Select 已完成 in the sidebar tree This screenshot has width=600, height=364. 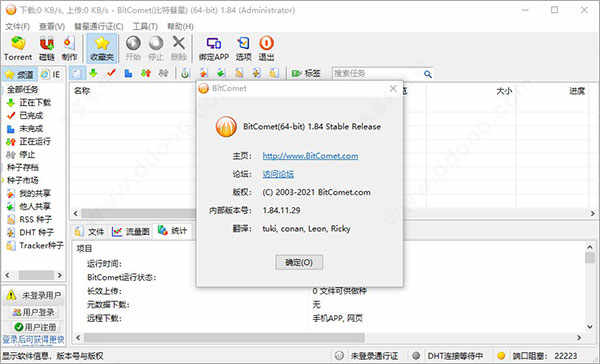click(31, 115)
